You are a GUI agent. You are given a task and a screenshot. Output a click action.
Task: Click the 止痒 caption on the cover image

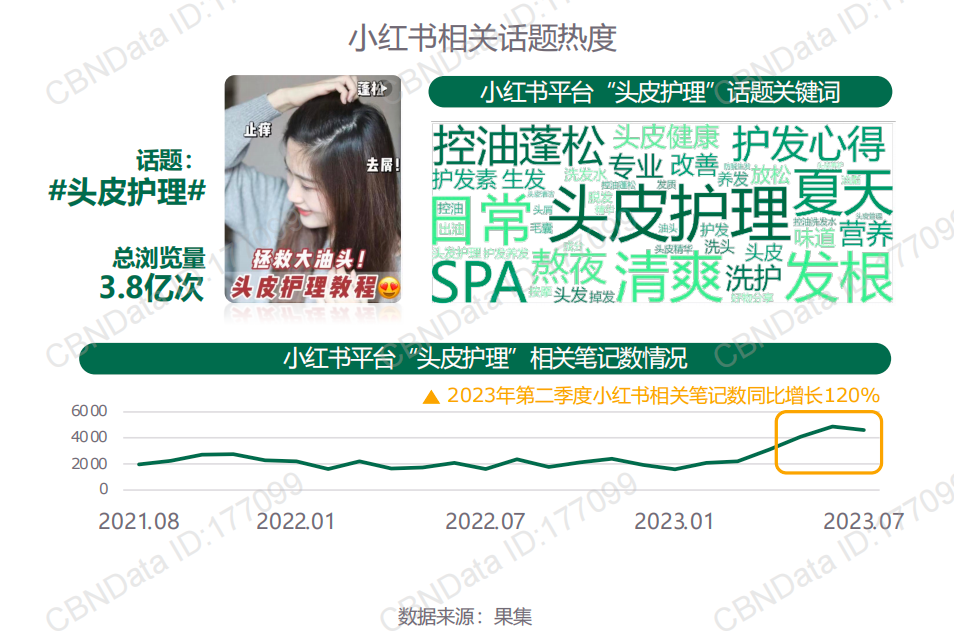pyautogui.click(x=257, y=129)
